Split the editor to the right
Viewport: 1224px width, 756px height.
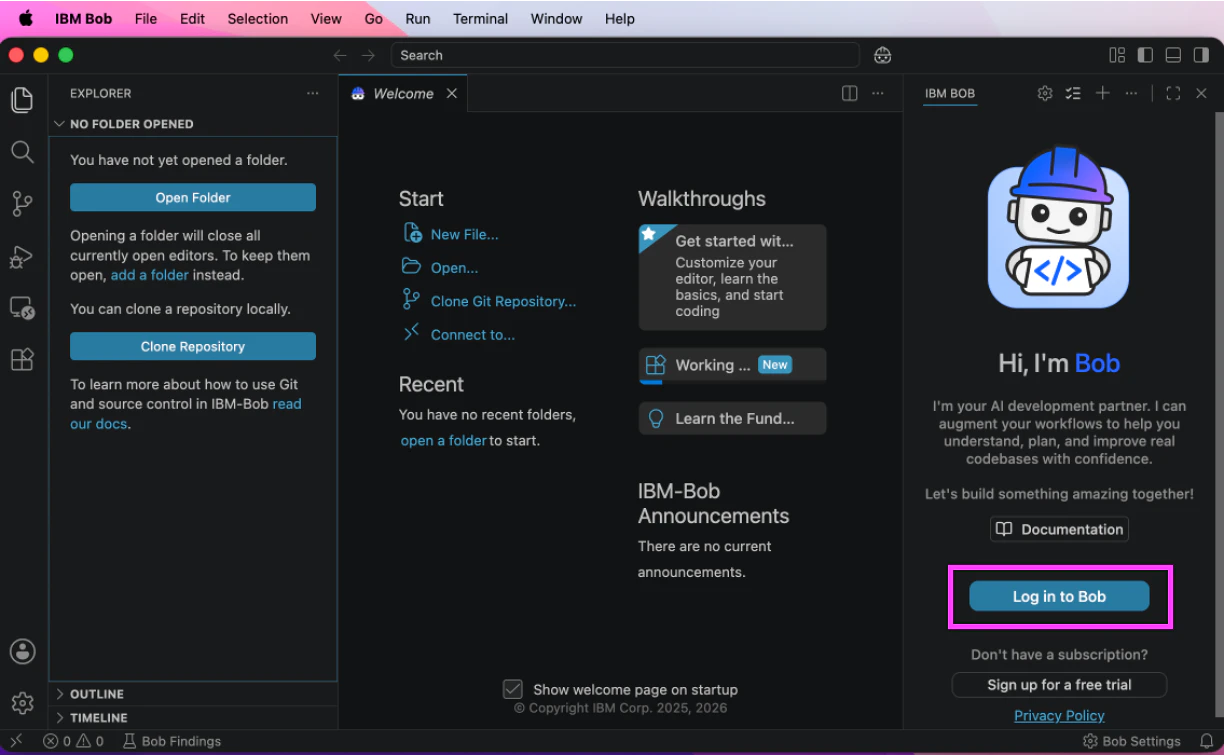point(849,93)
